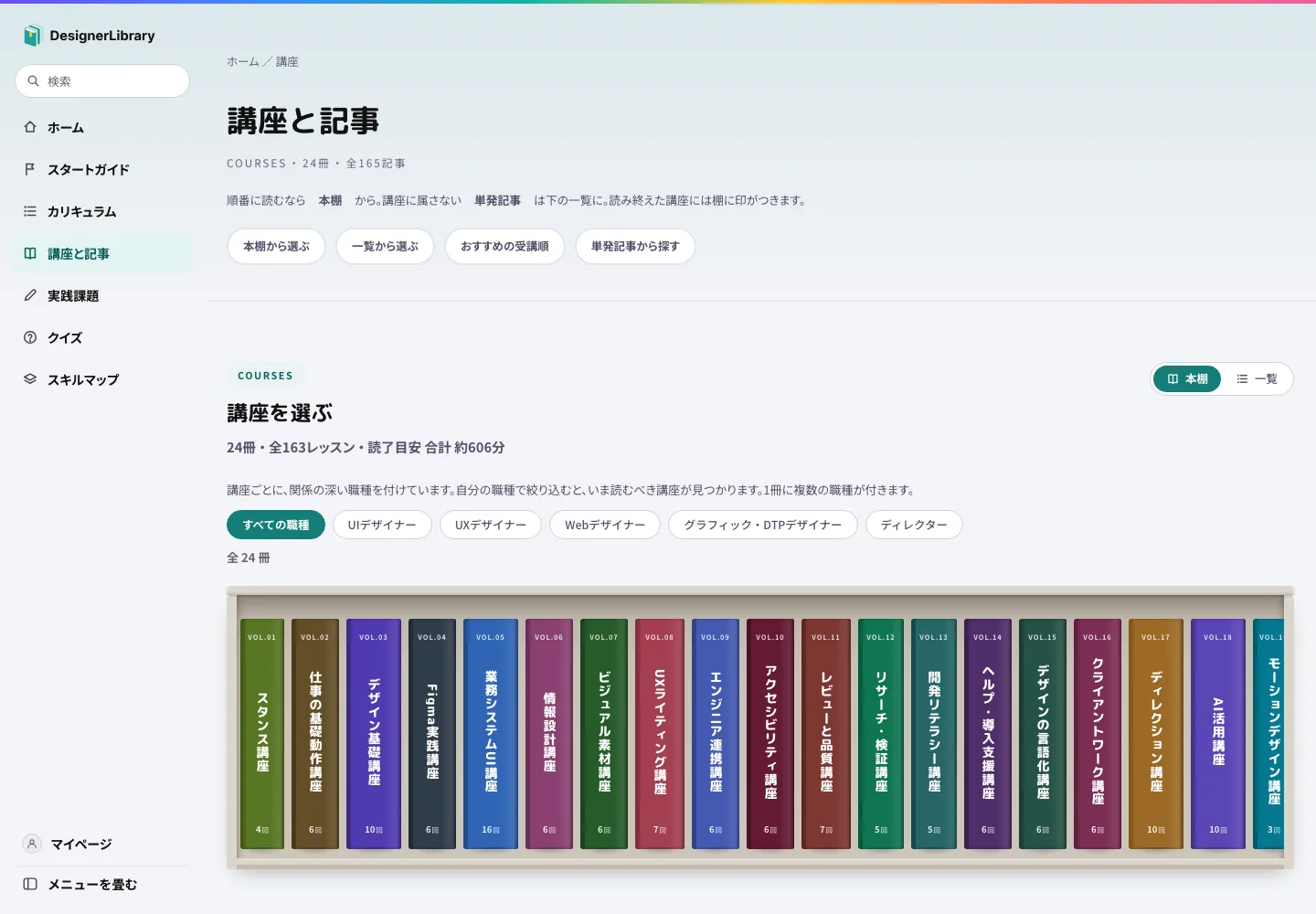The height and width of the screenshot is (914, 1316).
Task: Open the VOL.08 UXライティング講座 book
Action: (660, 734)
